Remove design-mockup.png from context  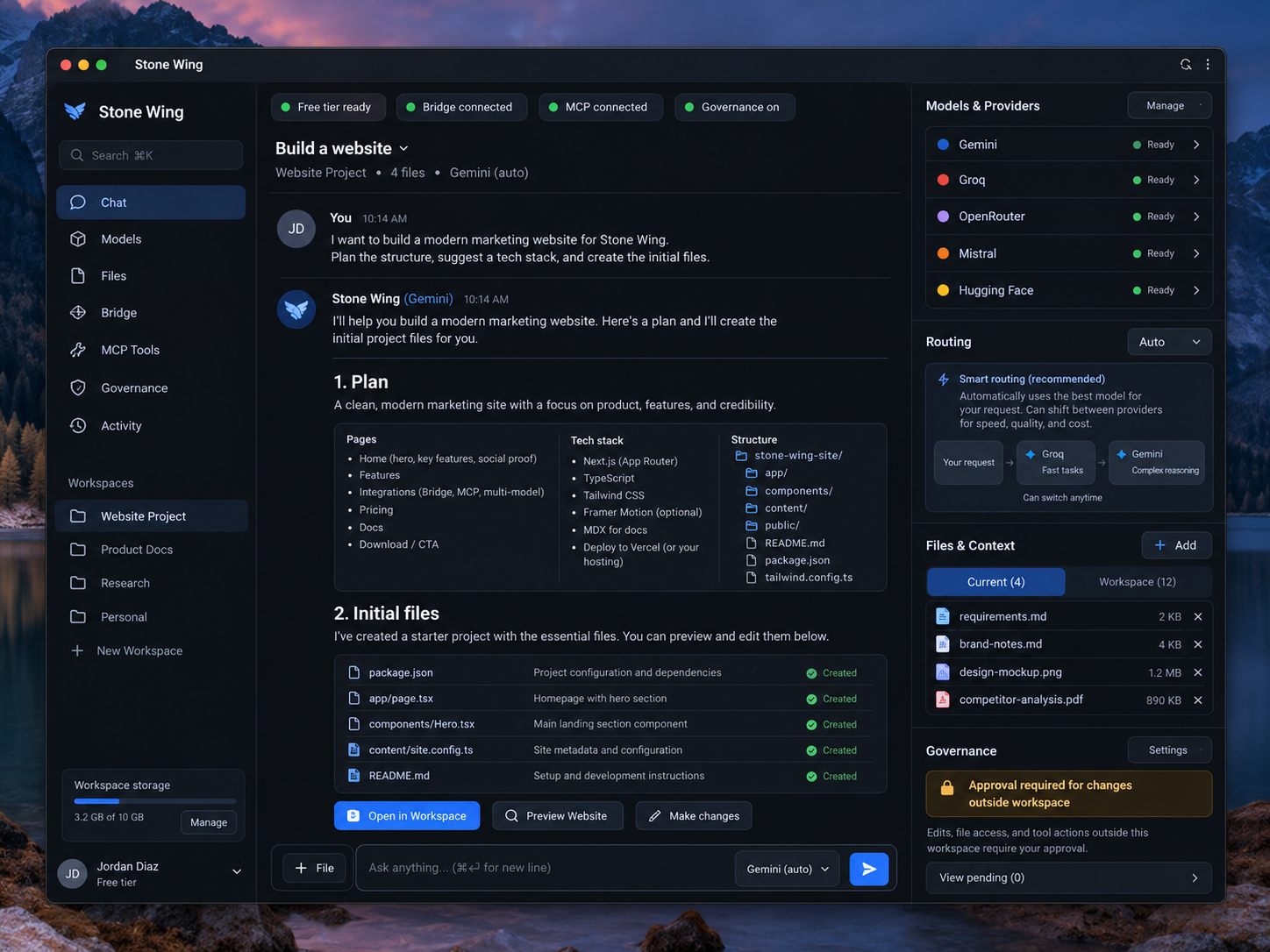pyautogui.click(x=1198, y=672)
